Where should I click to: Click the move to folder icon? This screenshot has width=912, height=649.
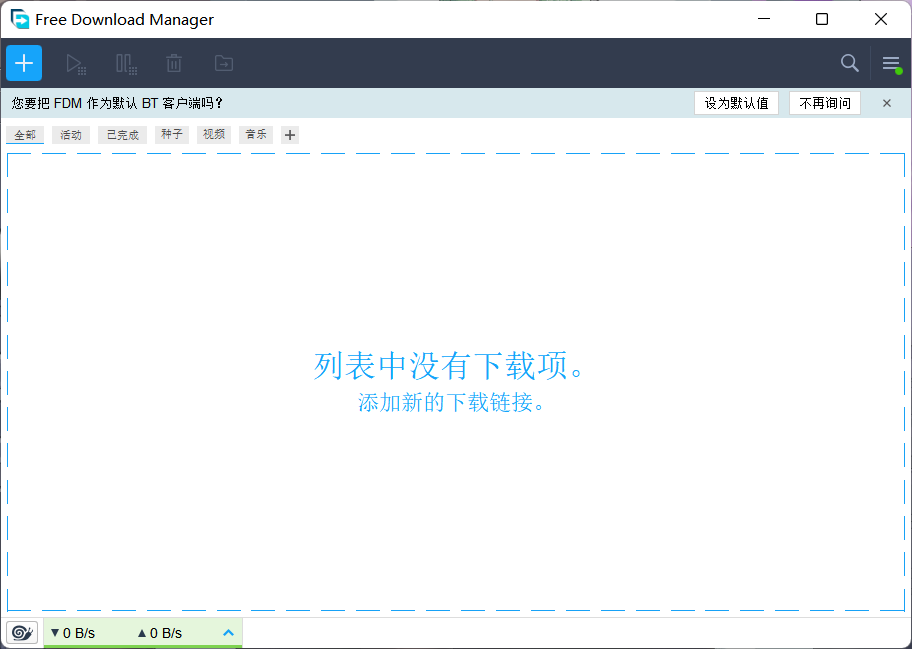[223, 63]
